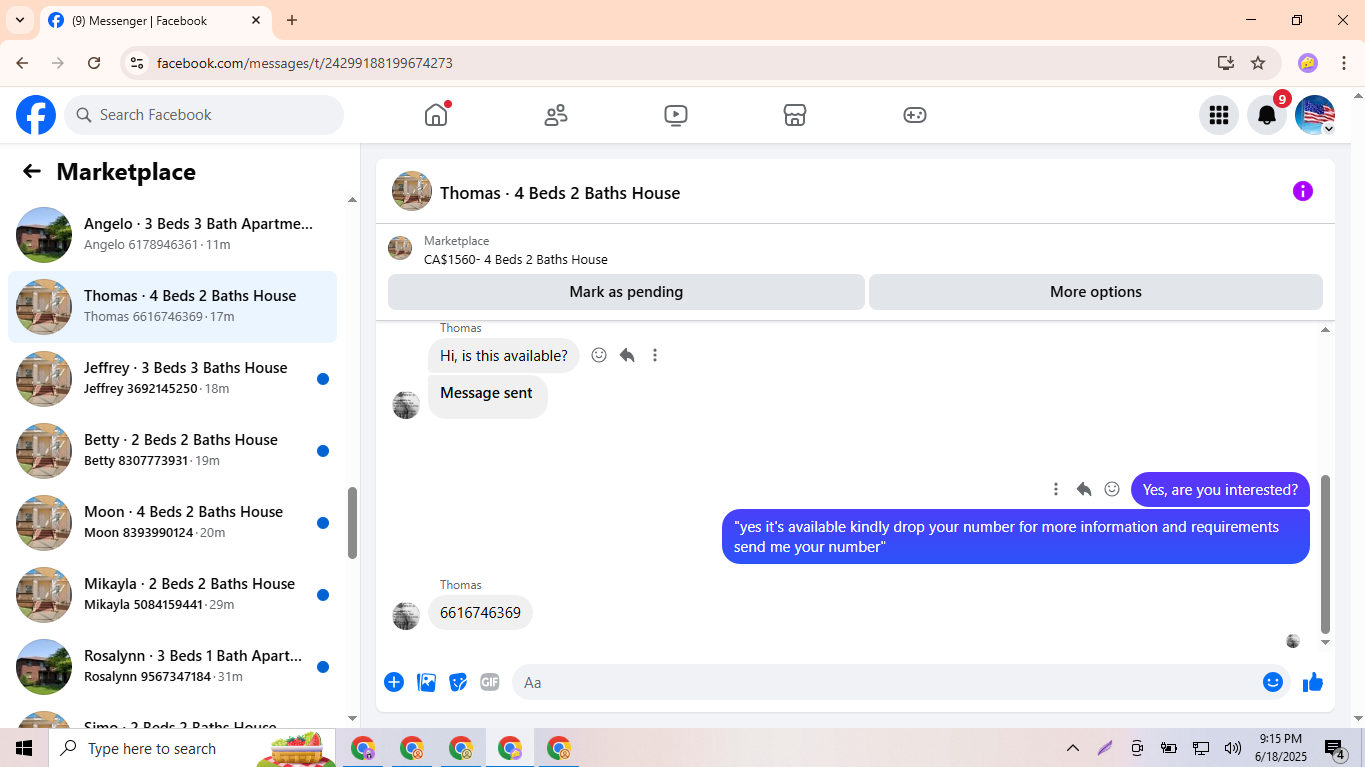The width and height of the screenshot is (1365, 767).
Task: Reload the page in Chrome
Action: (94, 63)
